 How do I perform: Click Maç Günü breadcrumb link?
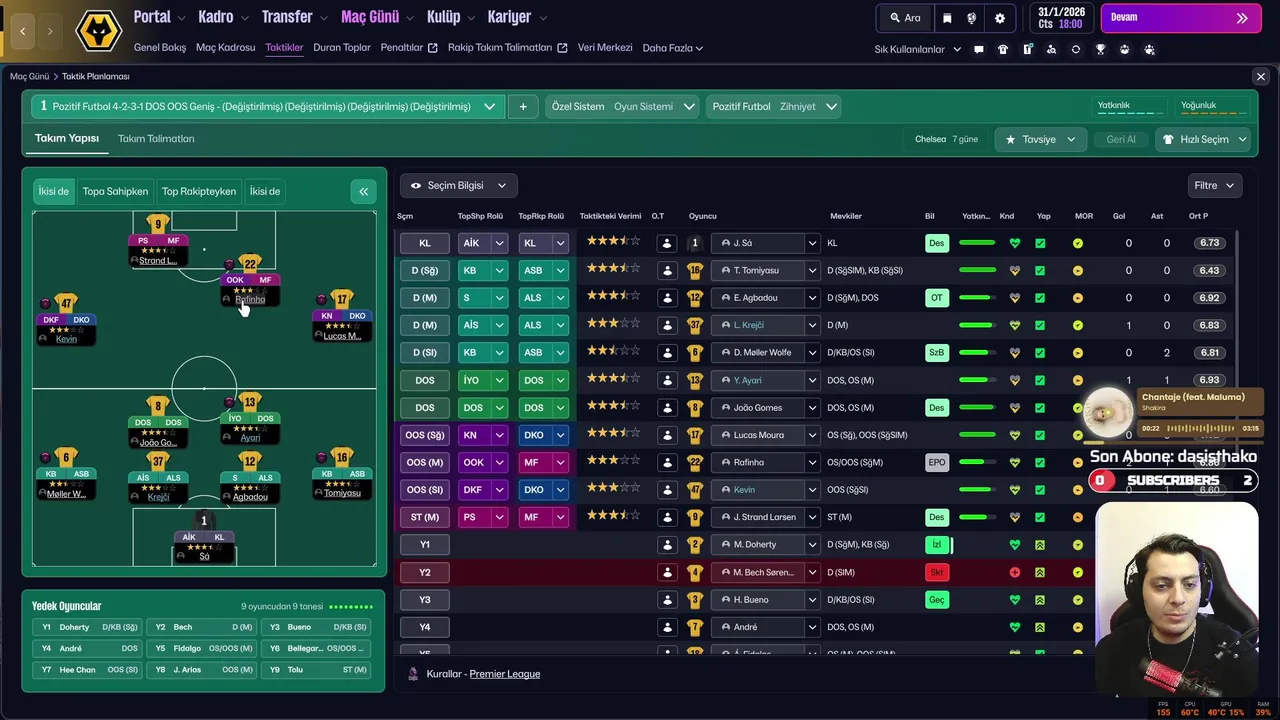[29, 76]
